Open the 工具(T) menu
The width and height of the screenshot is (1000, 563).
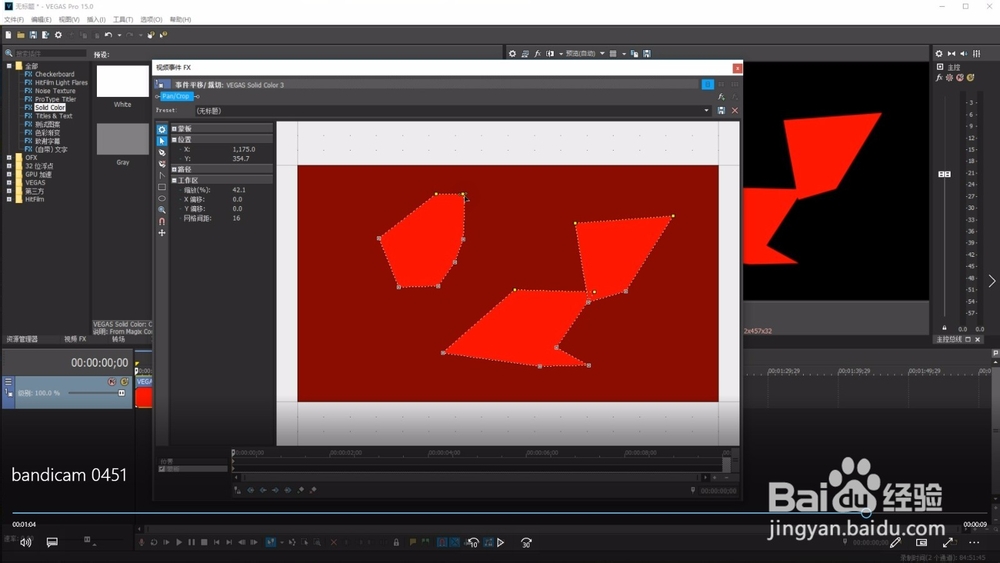click(x=123, y=20)
